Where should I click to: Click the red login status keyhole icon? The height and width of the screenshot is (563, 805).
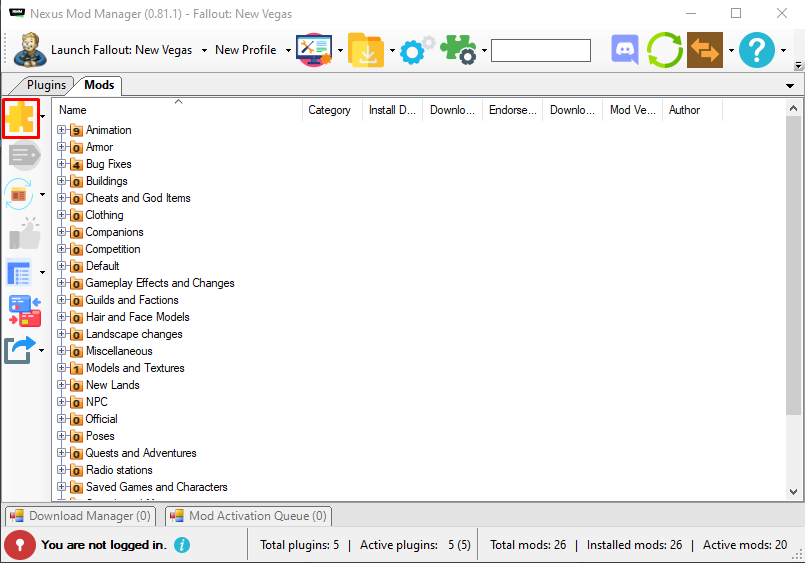point(20,545)
